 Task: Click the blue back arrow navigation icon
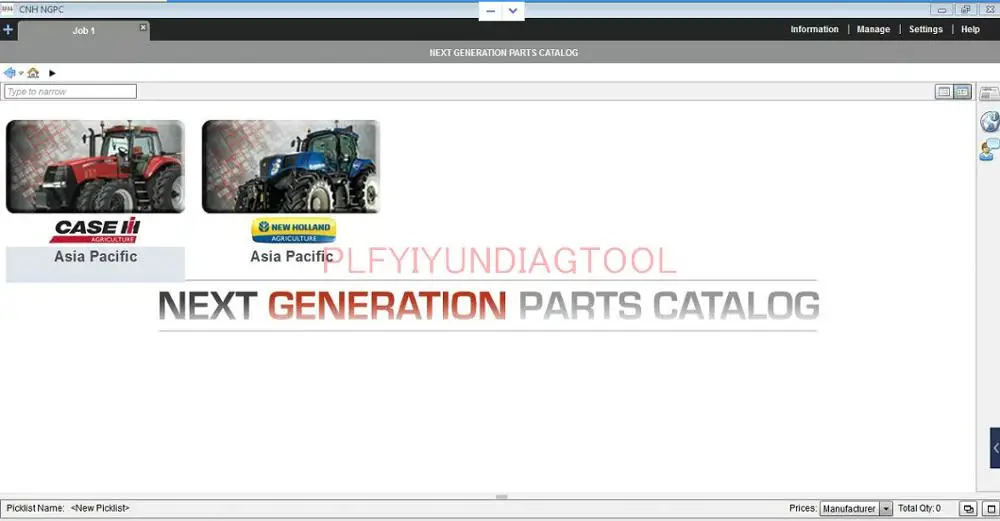[9, 73]
